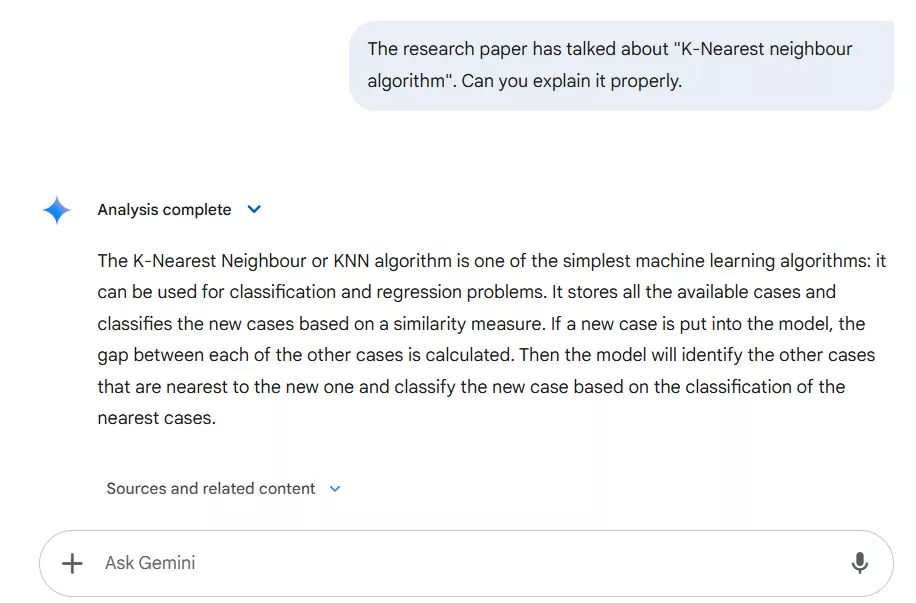Image resolution: width=916 pixels, height=603 pixels.
Task: Click response line starting "classifies the new cases"
Action: click(481, 324)
